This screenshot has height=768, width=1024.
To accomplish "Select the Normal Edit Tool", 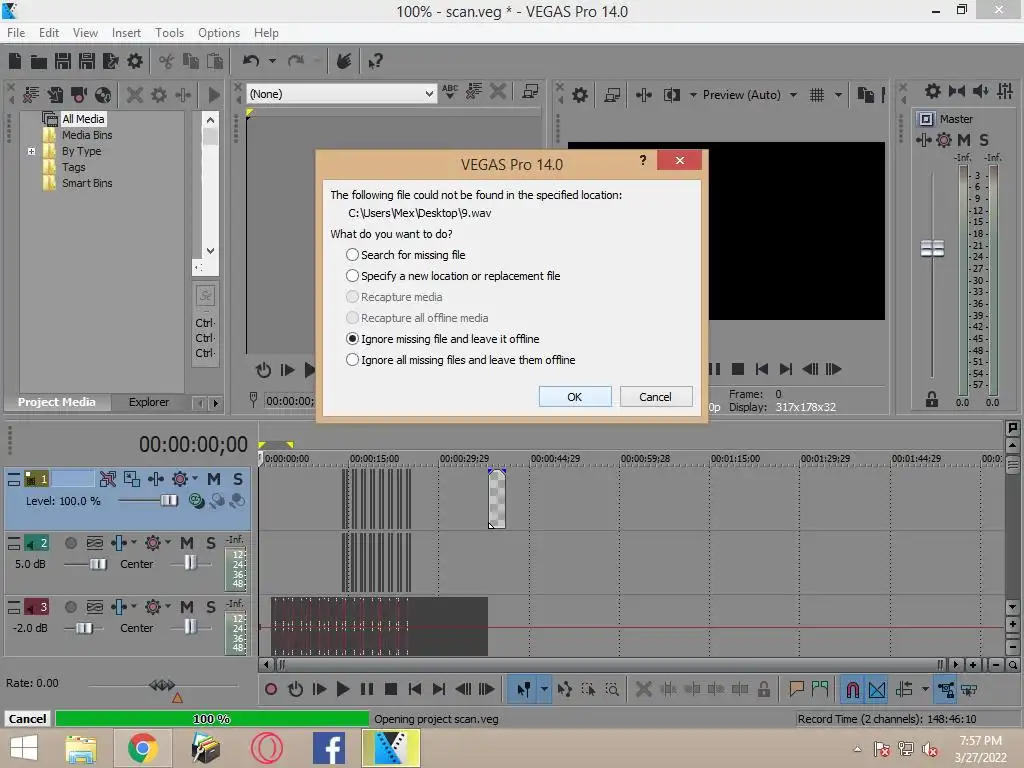I will click(x=523, y=689).
